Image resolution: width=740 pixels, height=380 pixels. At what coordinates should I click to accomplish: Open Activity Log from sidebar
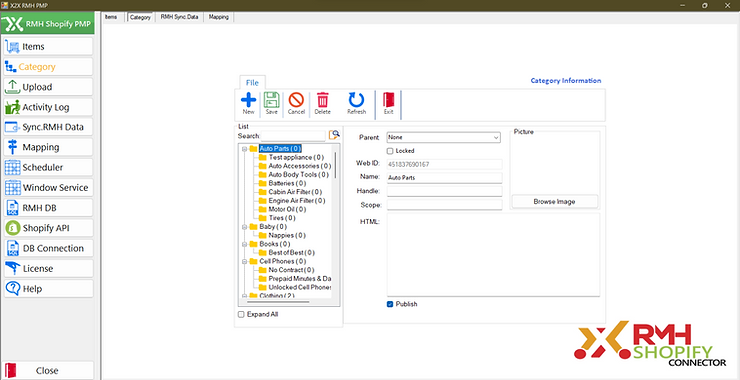coord(48,107)
